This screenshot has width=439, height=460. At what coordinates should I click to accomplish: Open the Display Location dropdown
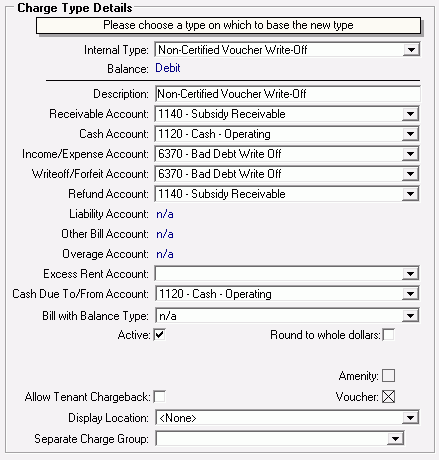click(287, 418)
